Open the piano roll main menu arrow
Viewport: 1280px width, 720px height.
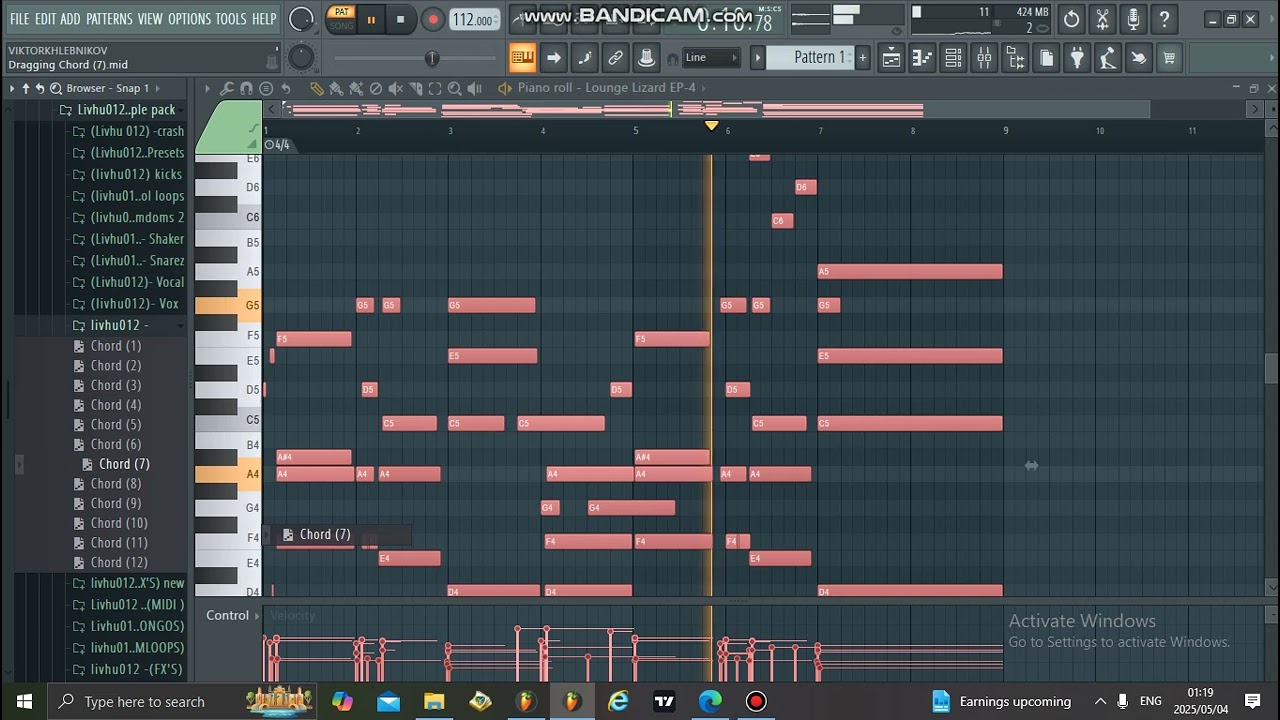207,88
